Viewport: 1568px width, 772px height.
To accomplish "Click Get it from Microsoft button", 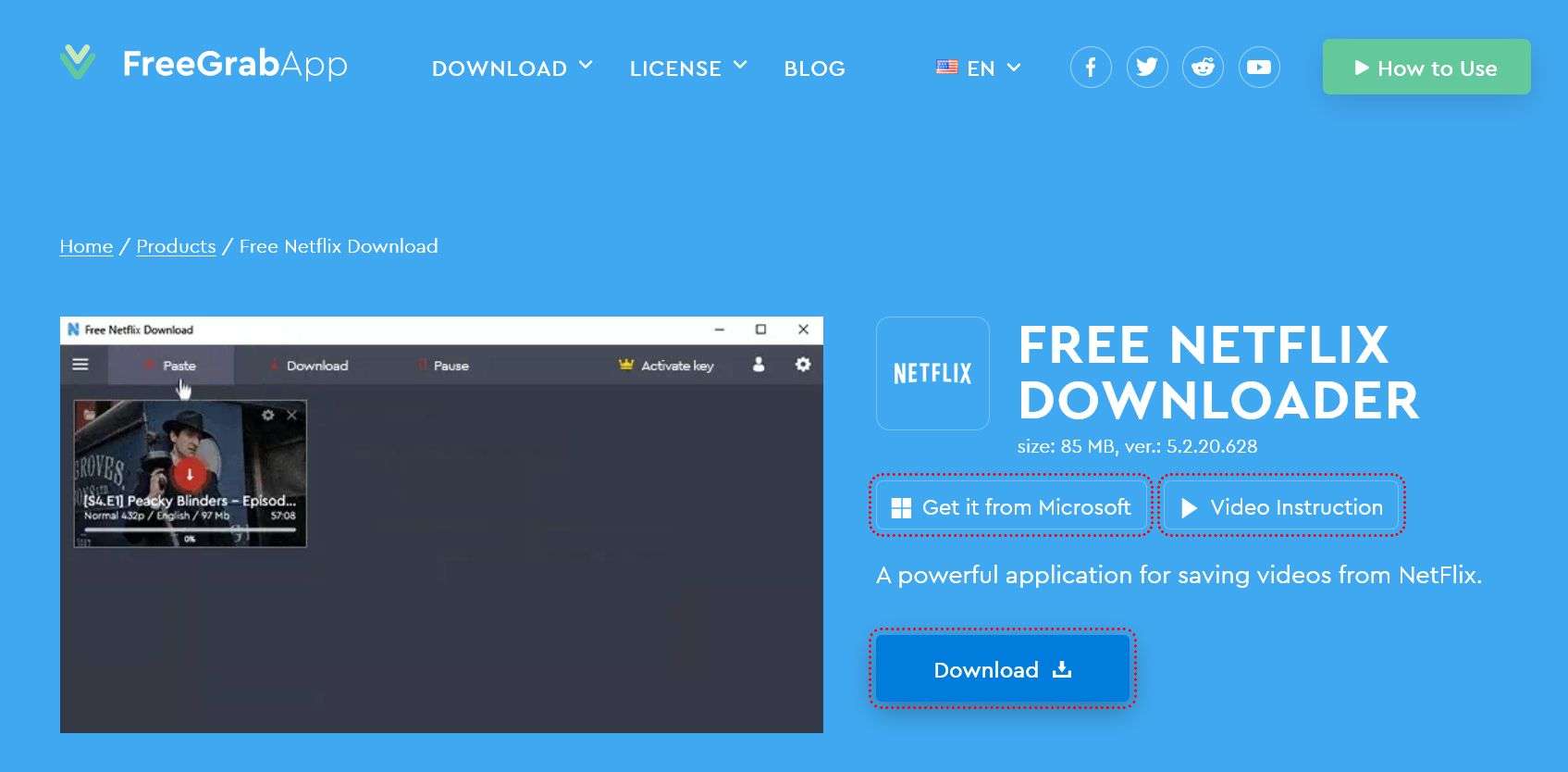I will (1010, 507).
